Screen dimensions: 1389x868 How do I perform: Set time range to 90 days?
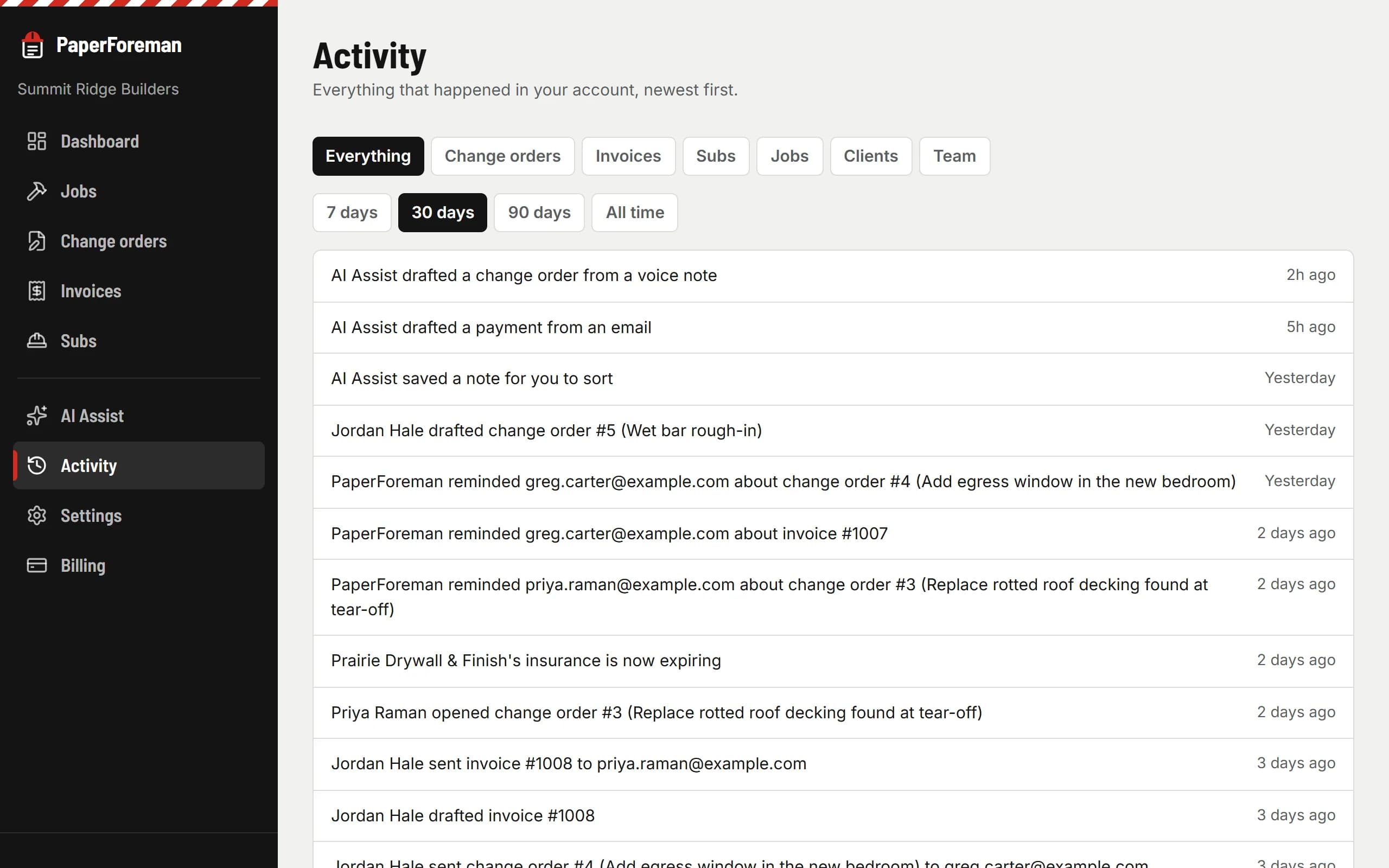[x=539, y=213]
